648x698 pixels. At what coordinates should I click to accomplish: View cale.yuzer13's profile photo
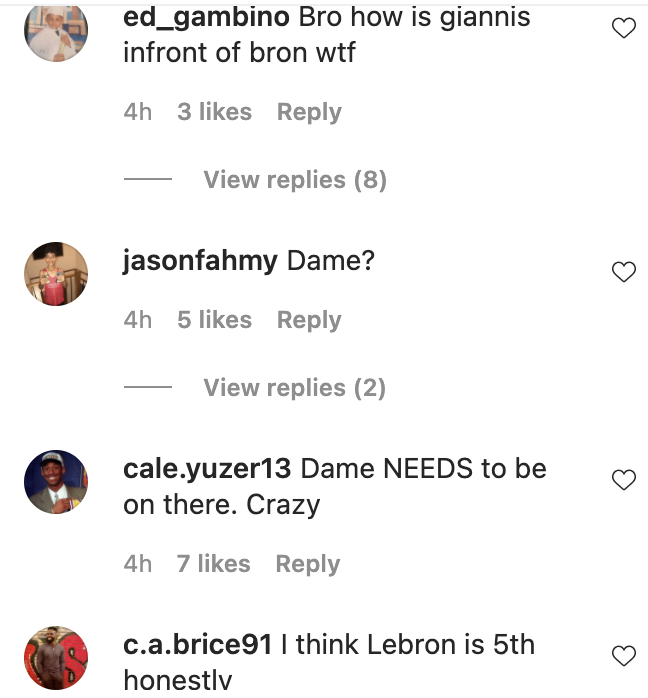pyautogui.click(x=56, y=482)
